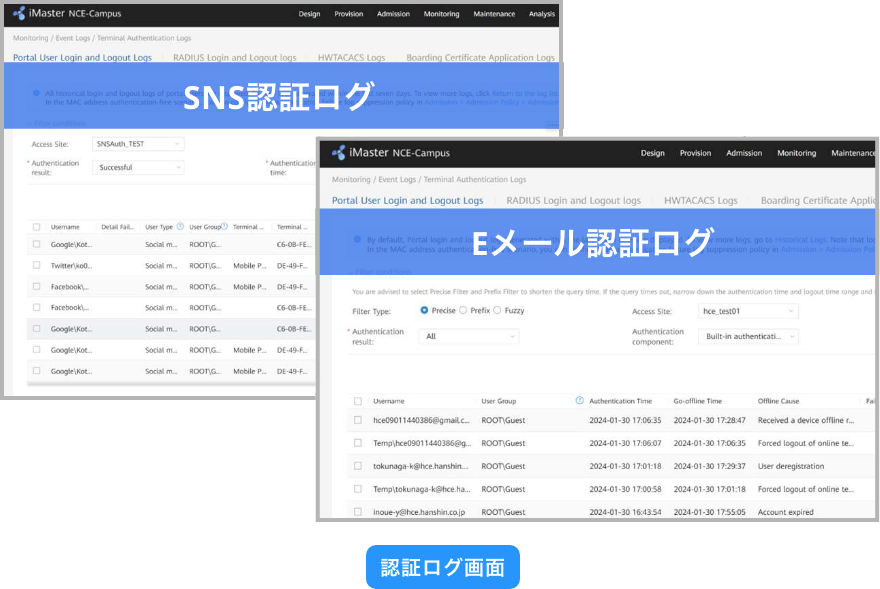
Task: Click authentication time 2024-01-30 17:06:35
Action: 625,420
